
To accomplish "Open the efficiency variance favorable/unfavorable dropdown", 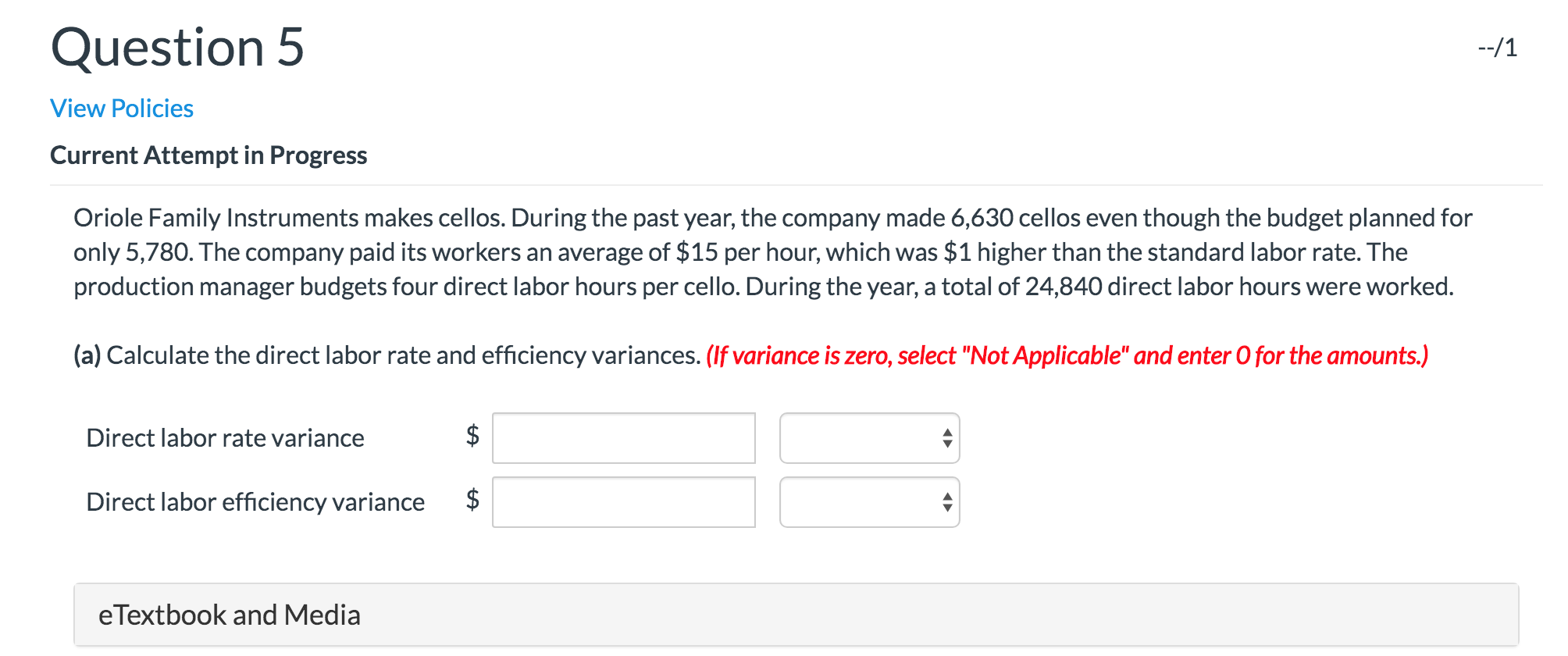I will coord(869,502).
